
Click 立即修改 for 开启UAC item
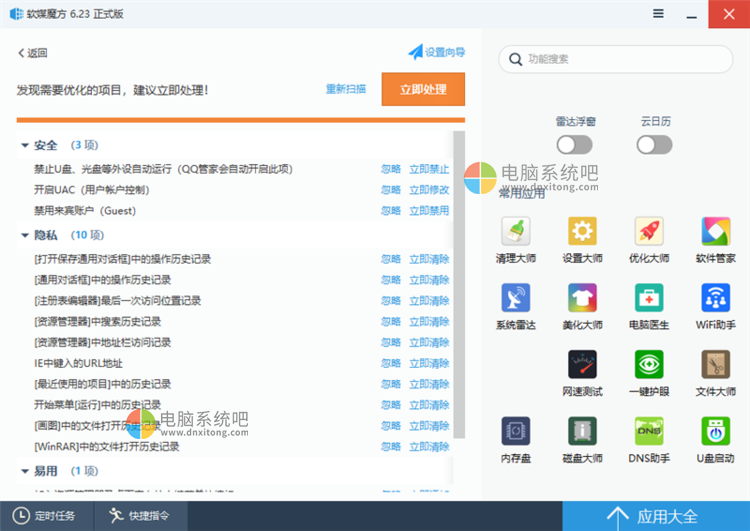(x=429, y=190)
